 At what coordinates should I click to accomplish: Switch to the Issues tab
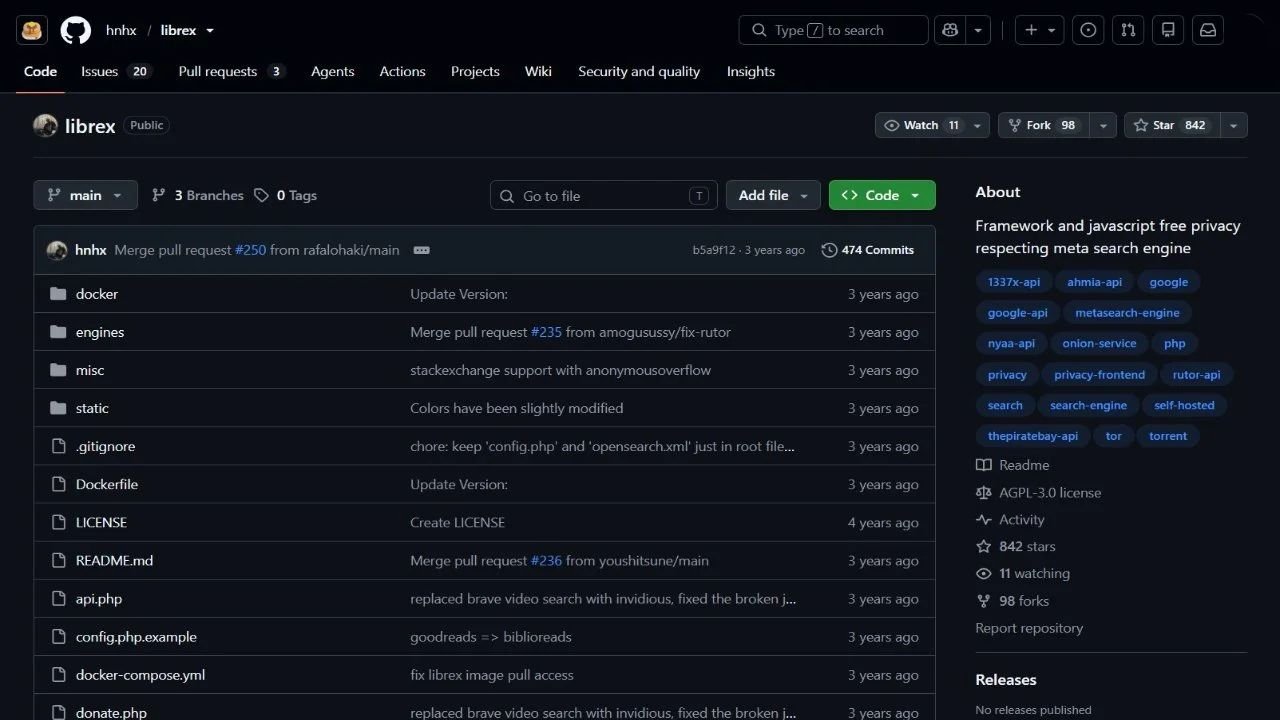point(115,71)
